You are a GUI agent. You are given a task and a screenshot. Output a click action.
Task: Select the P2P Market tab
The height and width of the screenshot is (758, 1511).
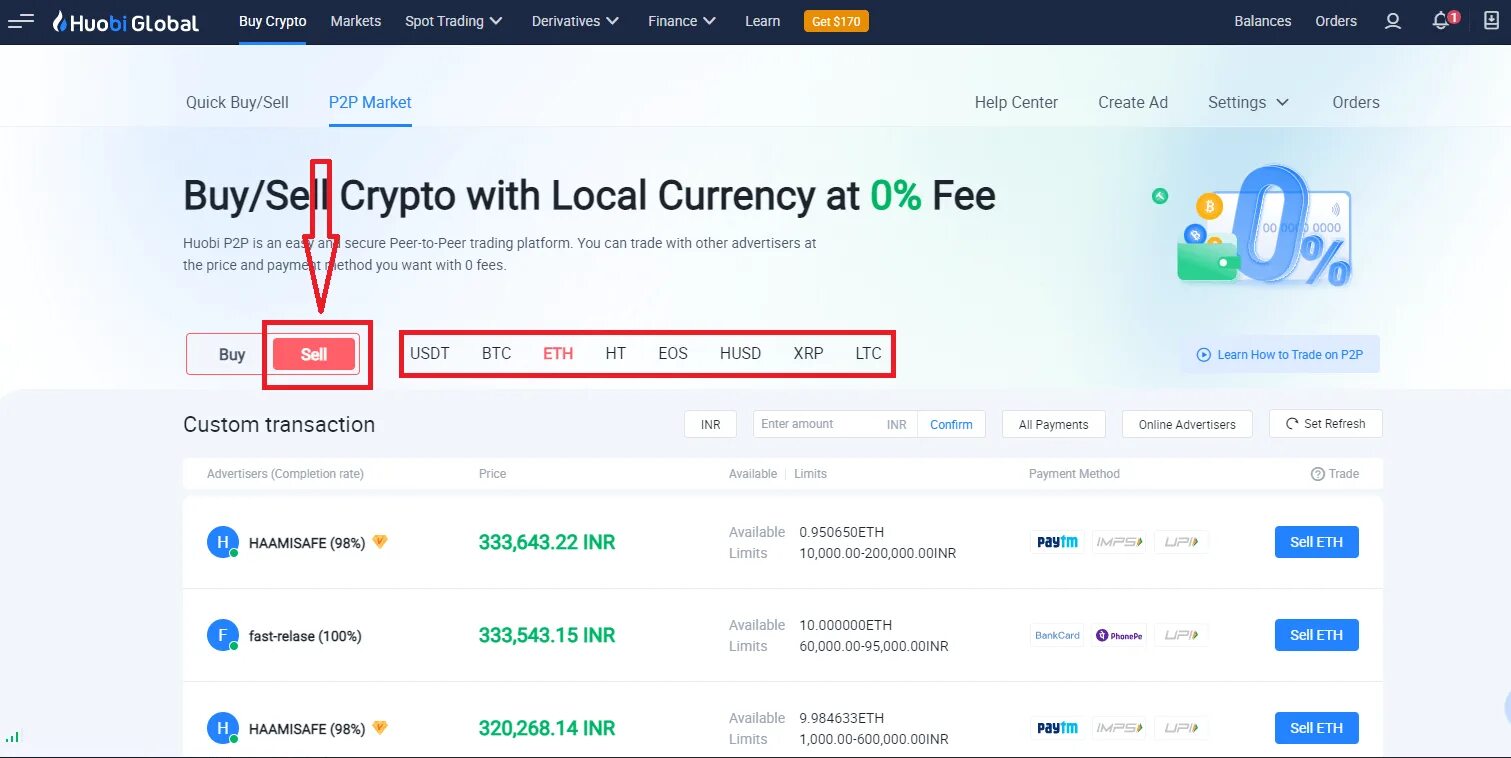[370, 102]
